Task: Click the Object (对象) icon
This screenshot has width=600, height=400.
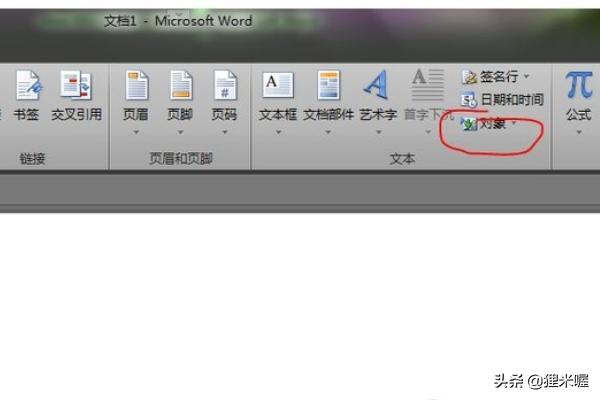Action: pos(468,124)
